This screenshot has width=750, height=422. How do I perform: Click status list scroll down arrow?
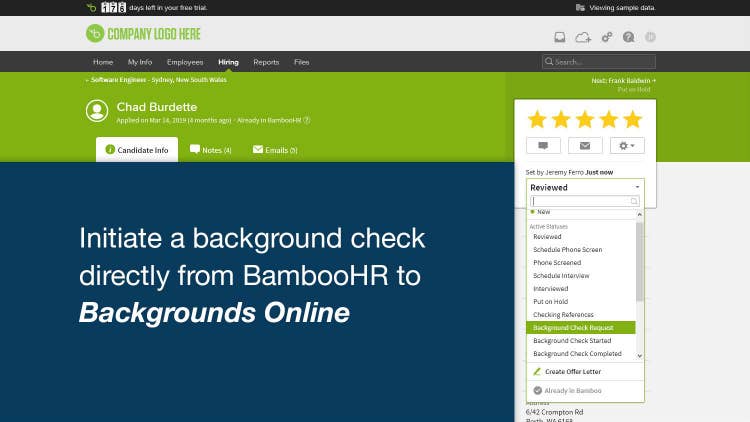640,356
